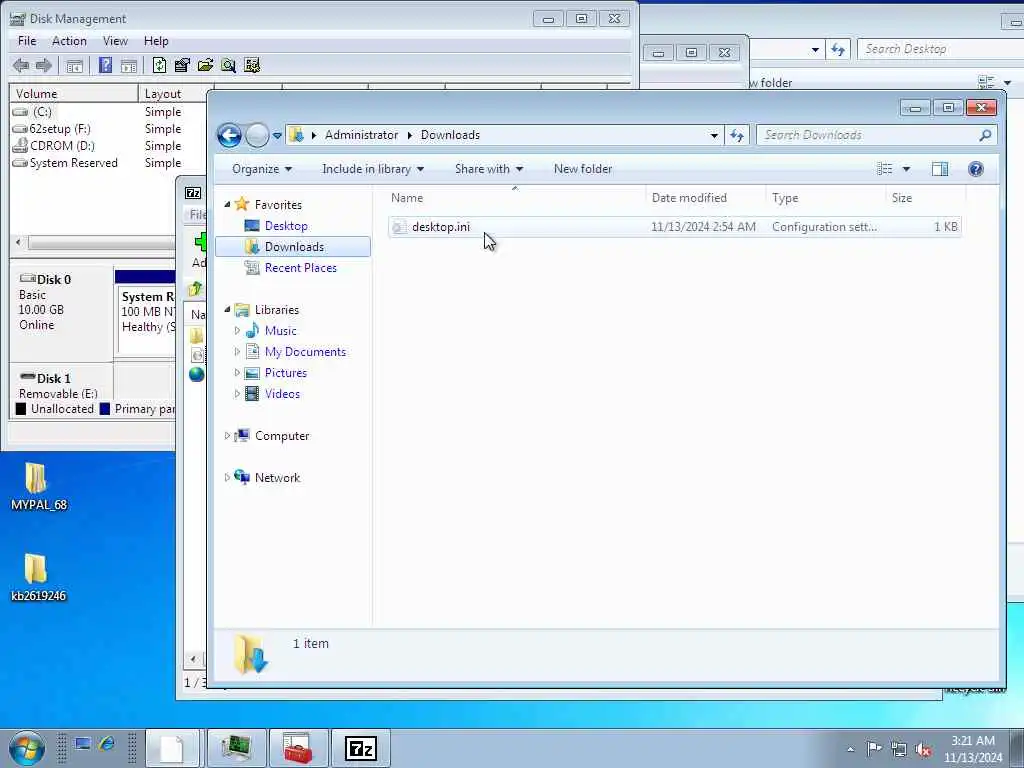The image size is (1024, 768).
Task: Open recent pages dropdown beside forward button
Action: (277, 136)
